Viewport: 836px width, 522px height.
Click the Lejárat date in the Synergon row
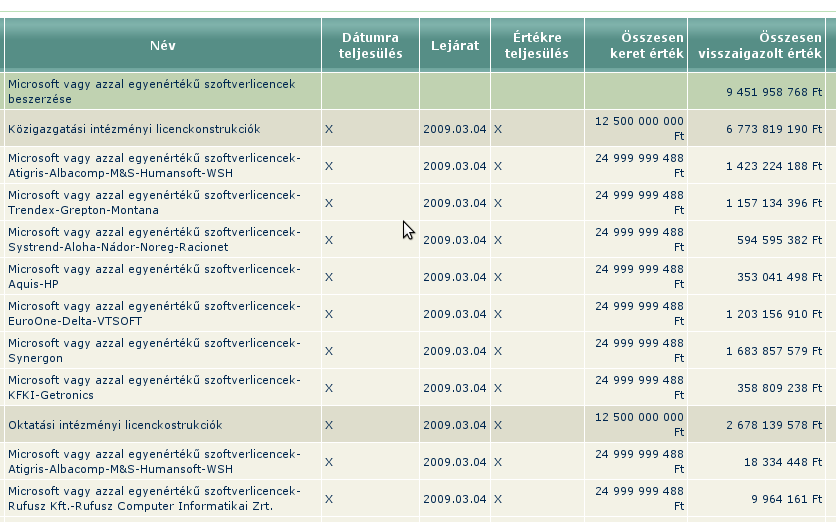455,351
